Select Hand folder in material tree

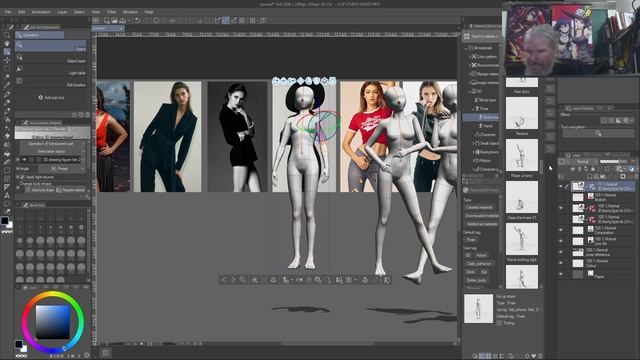487,126
